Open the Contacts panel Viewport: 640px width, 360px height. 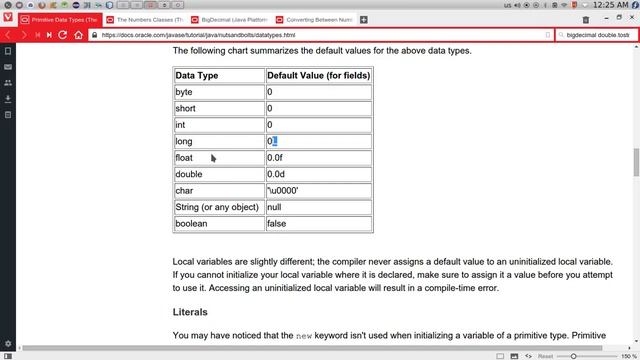click(8, 83)
